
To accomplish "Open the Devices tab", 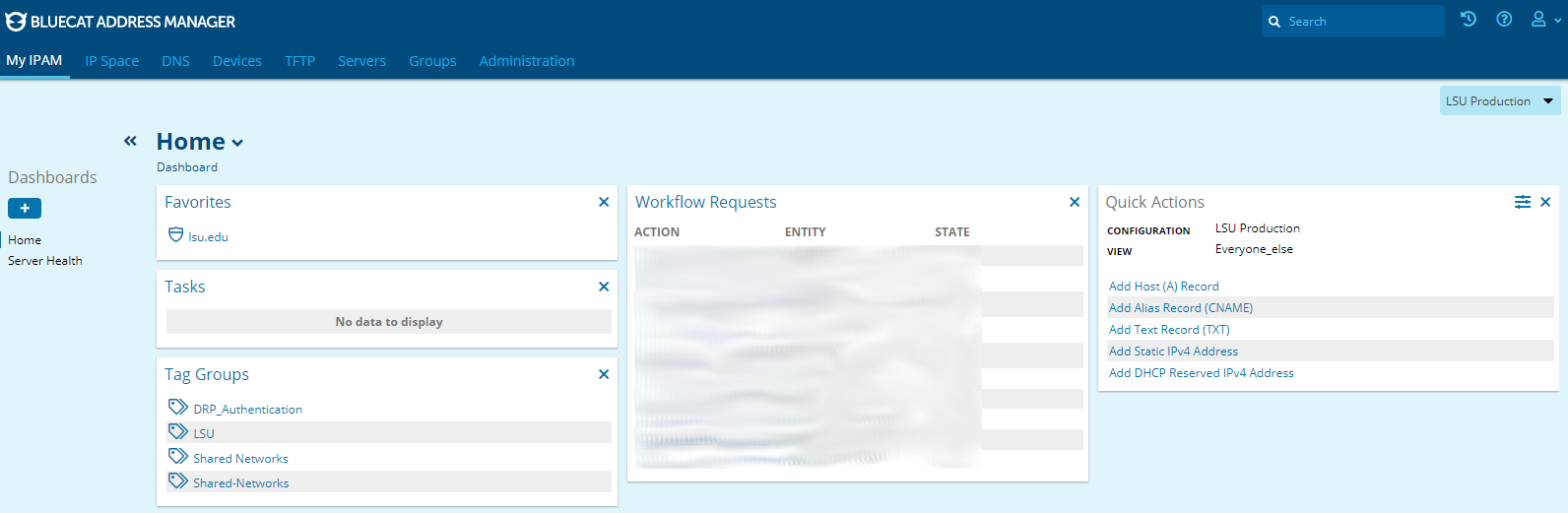I will click(x=237, y=61).
